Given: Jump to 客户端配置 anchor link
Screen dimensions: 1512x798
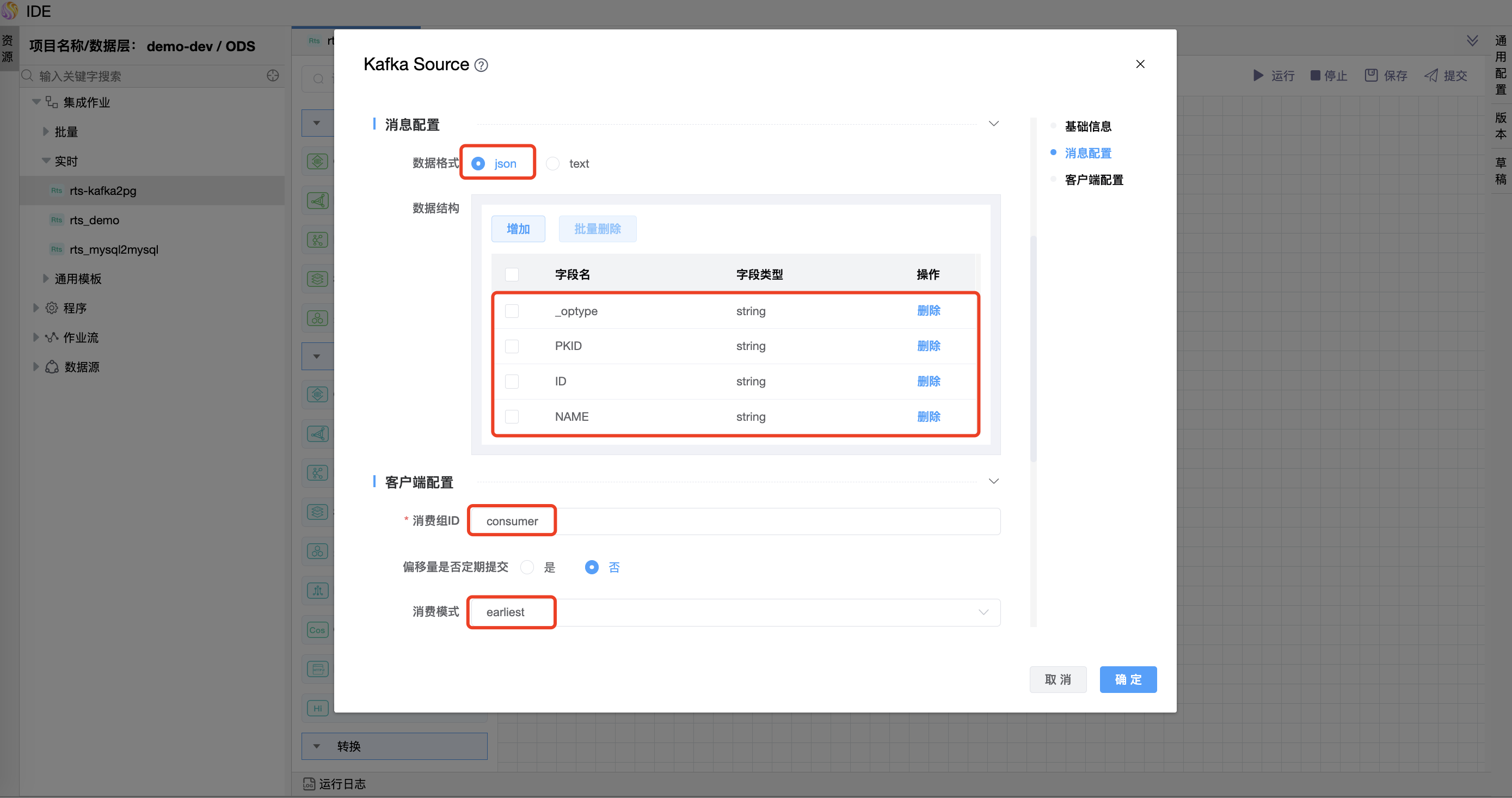Looking at the screenshot, I should pos(1093,180).
